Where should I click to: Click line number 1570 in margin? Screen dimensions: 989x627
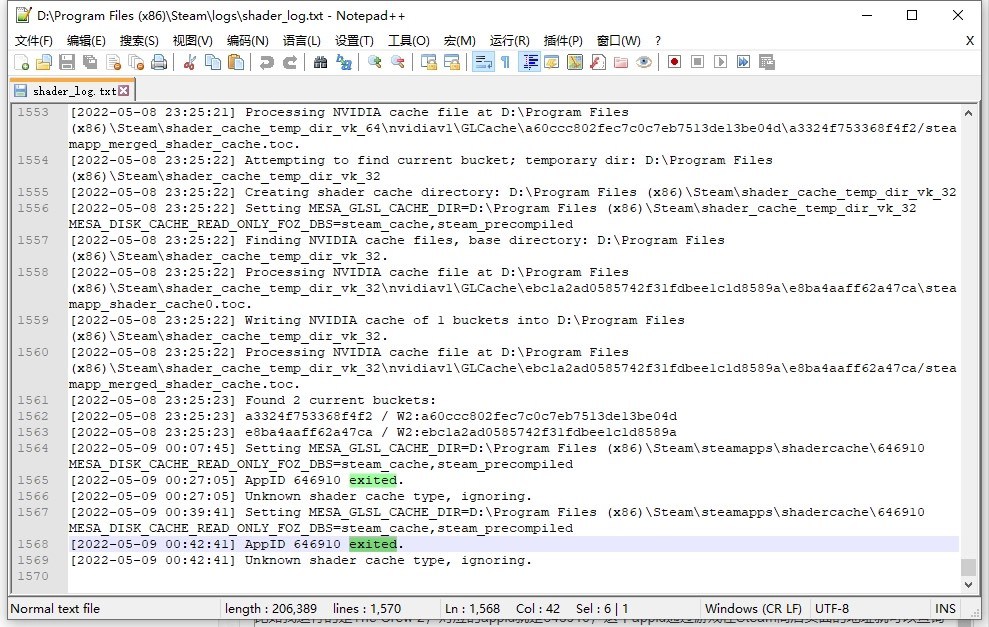(x=33, y=577)
